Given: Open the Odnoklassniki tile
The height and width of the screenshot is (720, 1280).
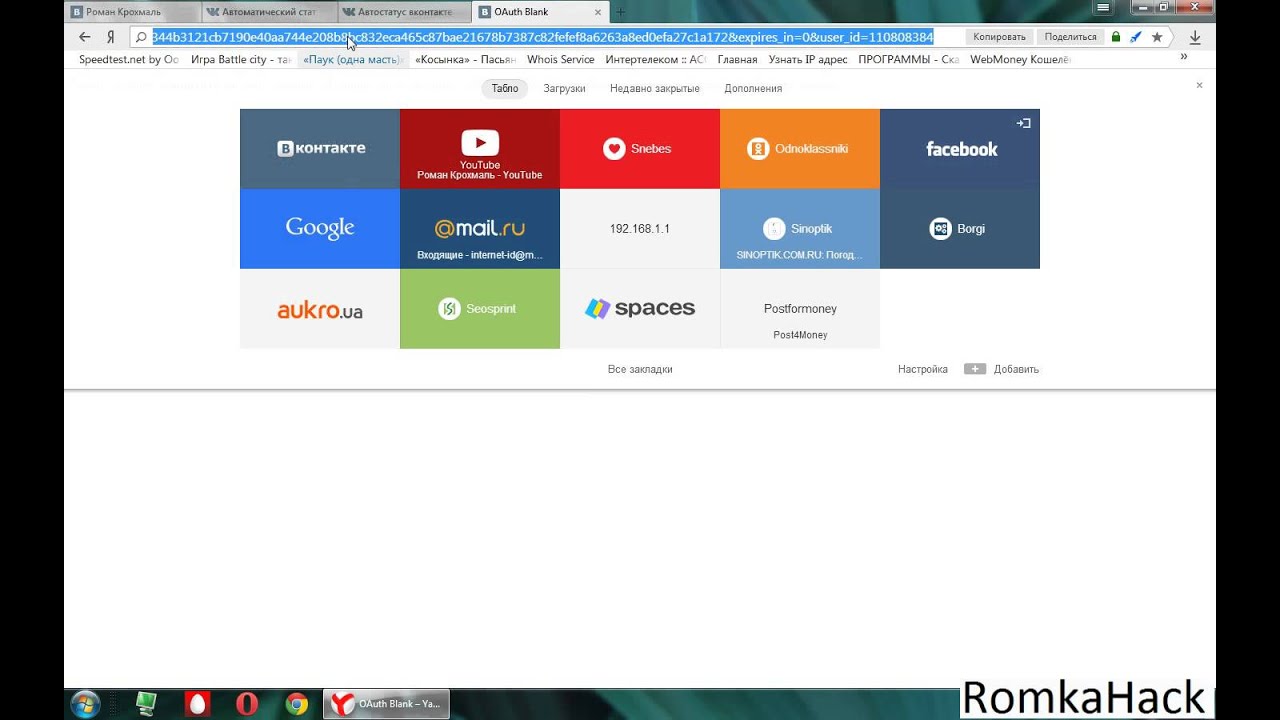Looking at the screenshot, I should tap(800, 149).
